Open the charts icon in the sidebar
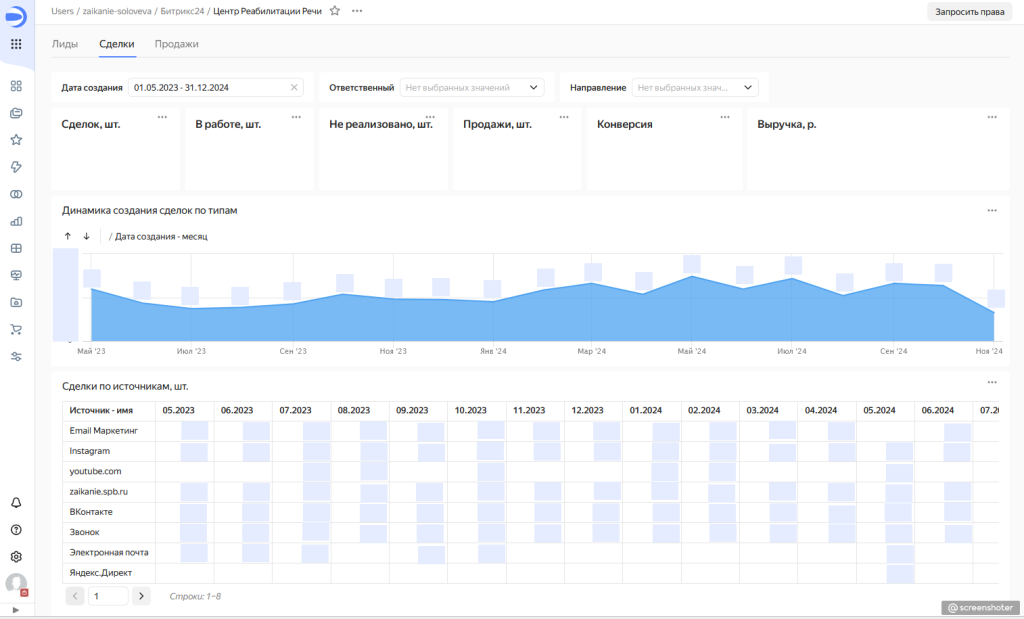 (x=16, y=221)
